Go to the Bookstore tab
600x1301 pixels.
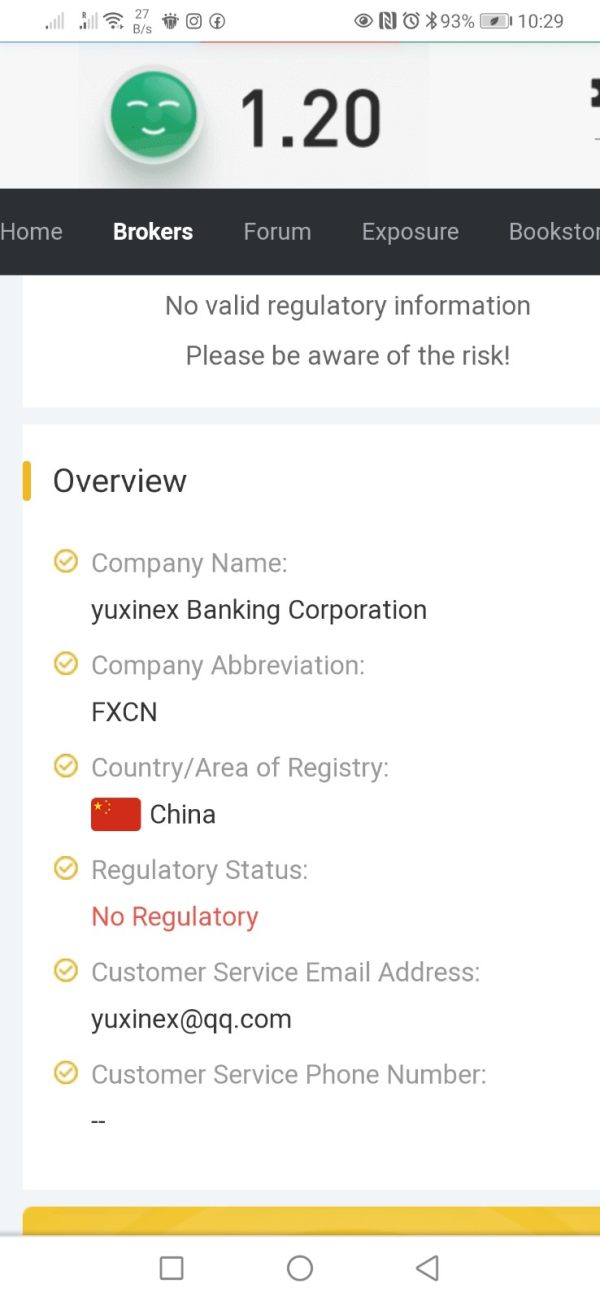tap(554, 231)
